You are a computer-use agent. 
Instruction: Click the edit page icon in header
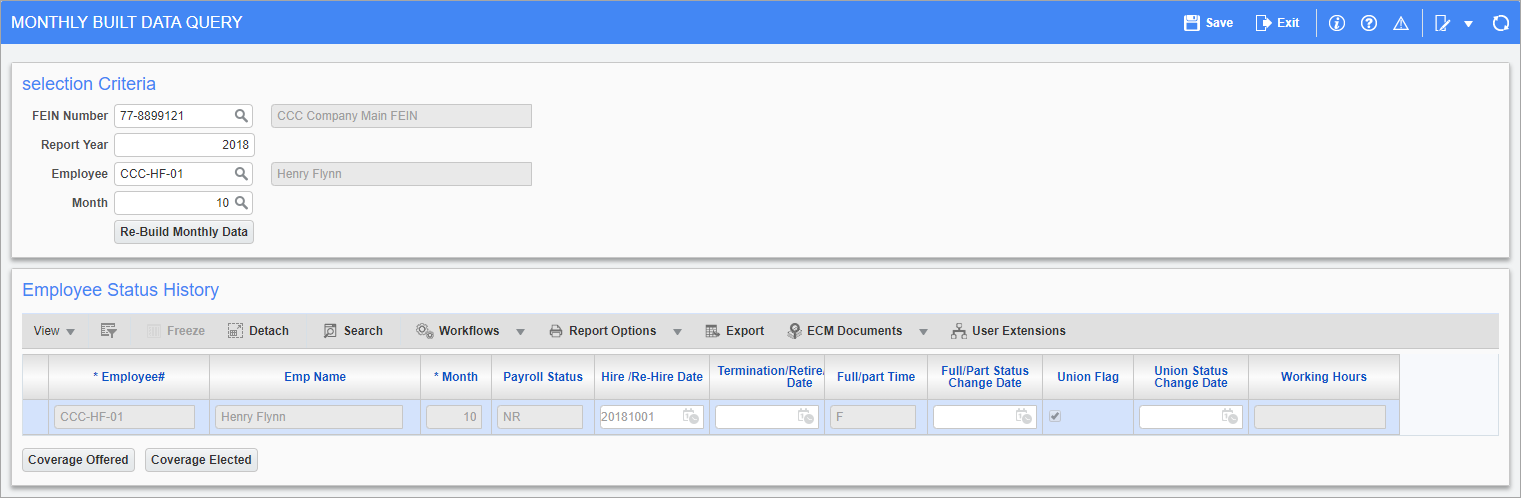(x=1443, y=23)
